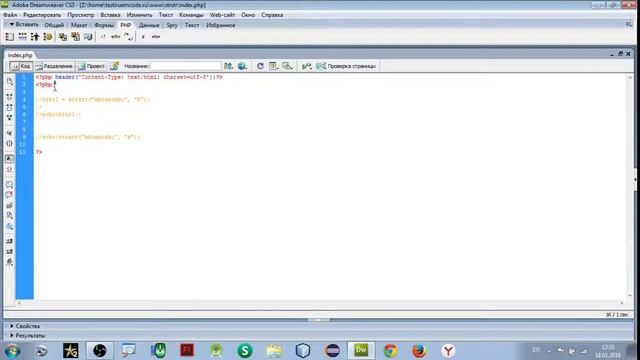Open View Options dropdown

(273, 66)
